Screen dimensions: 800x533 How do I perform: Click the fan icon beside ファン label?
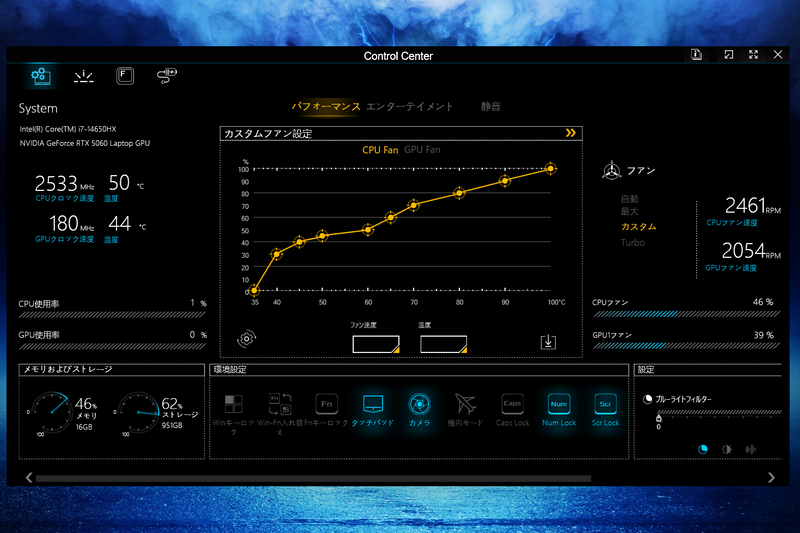611,170
